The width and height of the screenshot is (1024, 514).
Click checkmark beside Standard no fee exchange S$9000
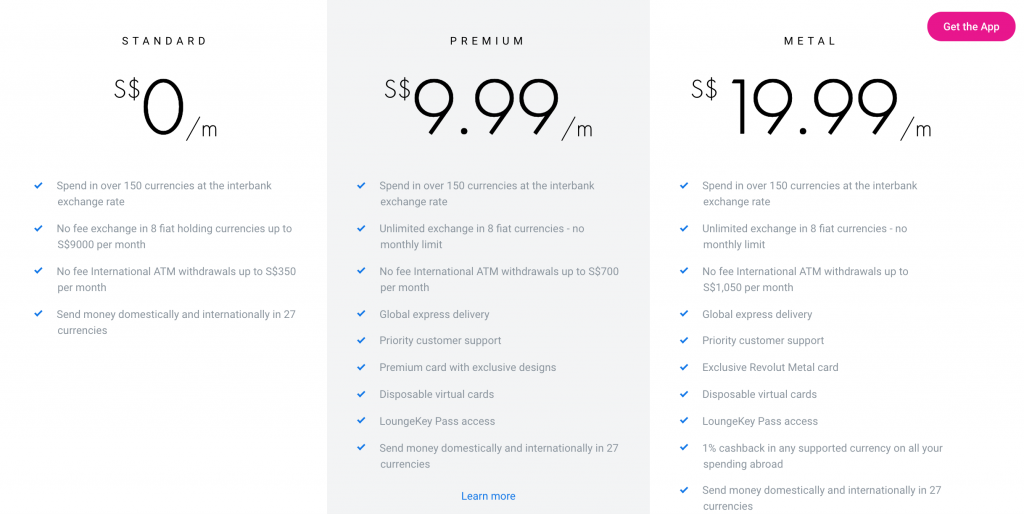click(x=39, y=228)
